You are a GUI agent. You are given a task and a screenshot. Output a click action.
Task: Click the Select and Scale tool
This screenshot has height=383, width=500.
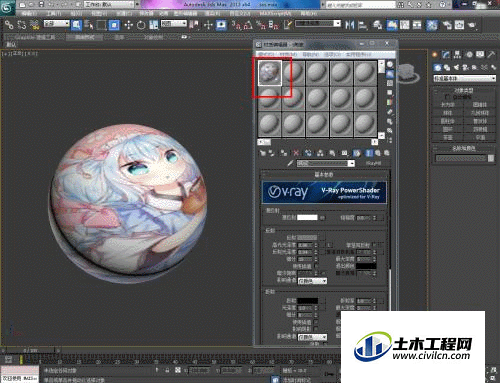click(154, 25)
